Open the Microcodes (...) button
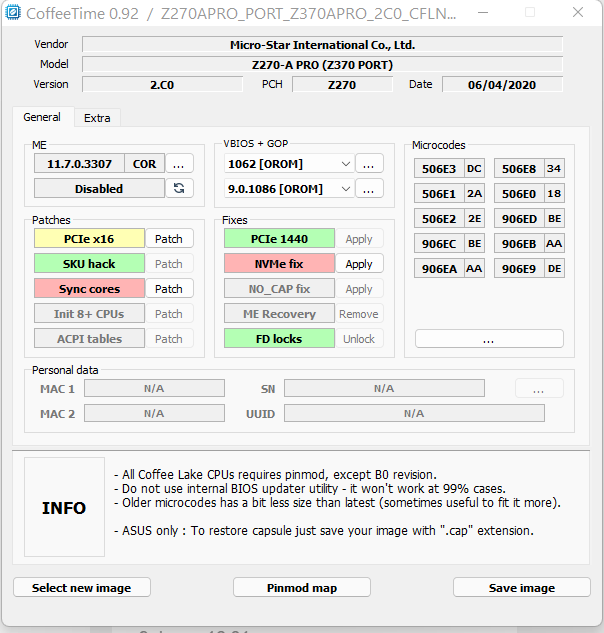The height and width of the screenshot is (633, 604). click(489, 339)
